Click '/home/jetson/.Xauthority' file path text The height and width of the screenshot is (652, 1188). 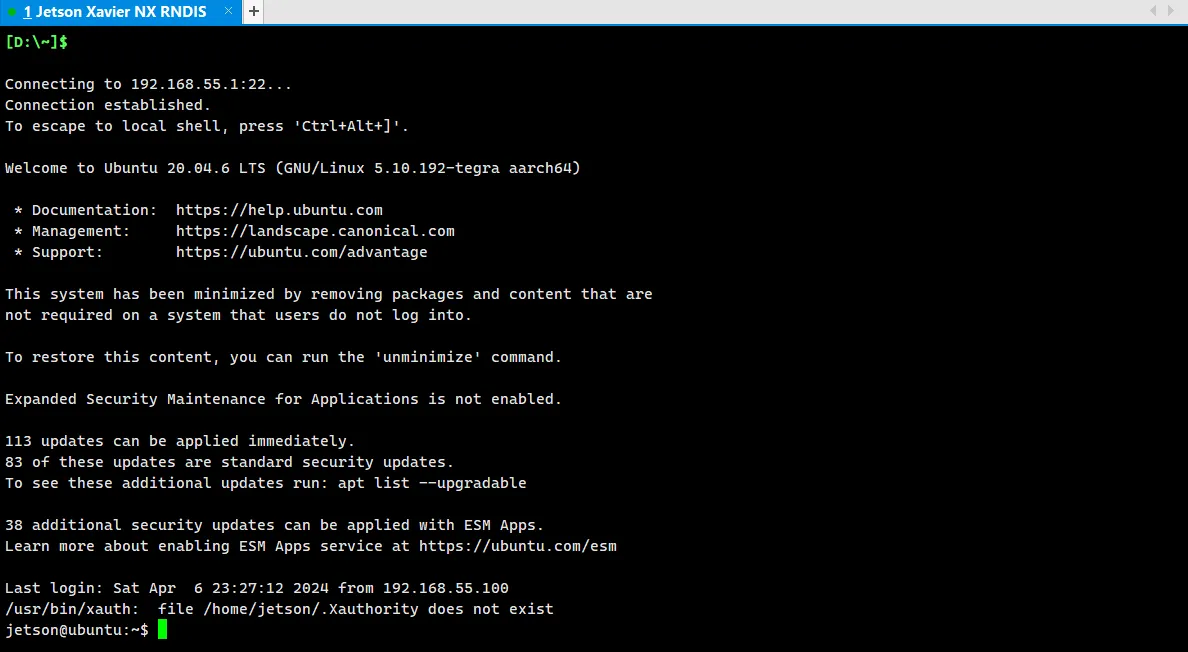tap(311, 610)
